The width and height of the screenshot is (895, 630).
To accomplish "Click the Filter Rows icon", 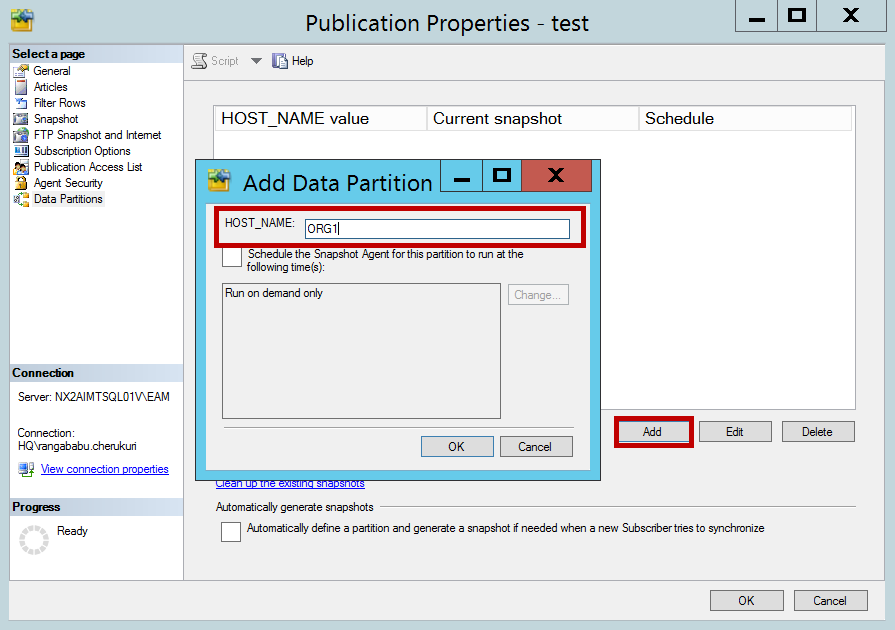I will click(x=21, y=103).
